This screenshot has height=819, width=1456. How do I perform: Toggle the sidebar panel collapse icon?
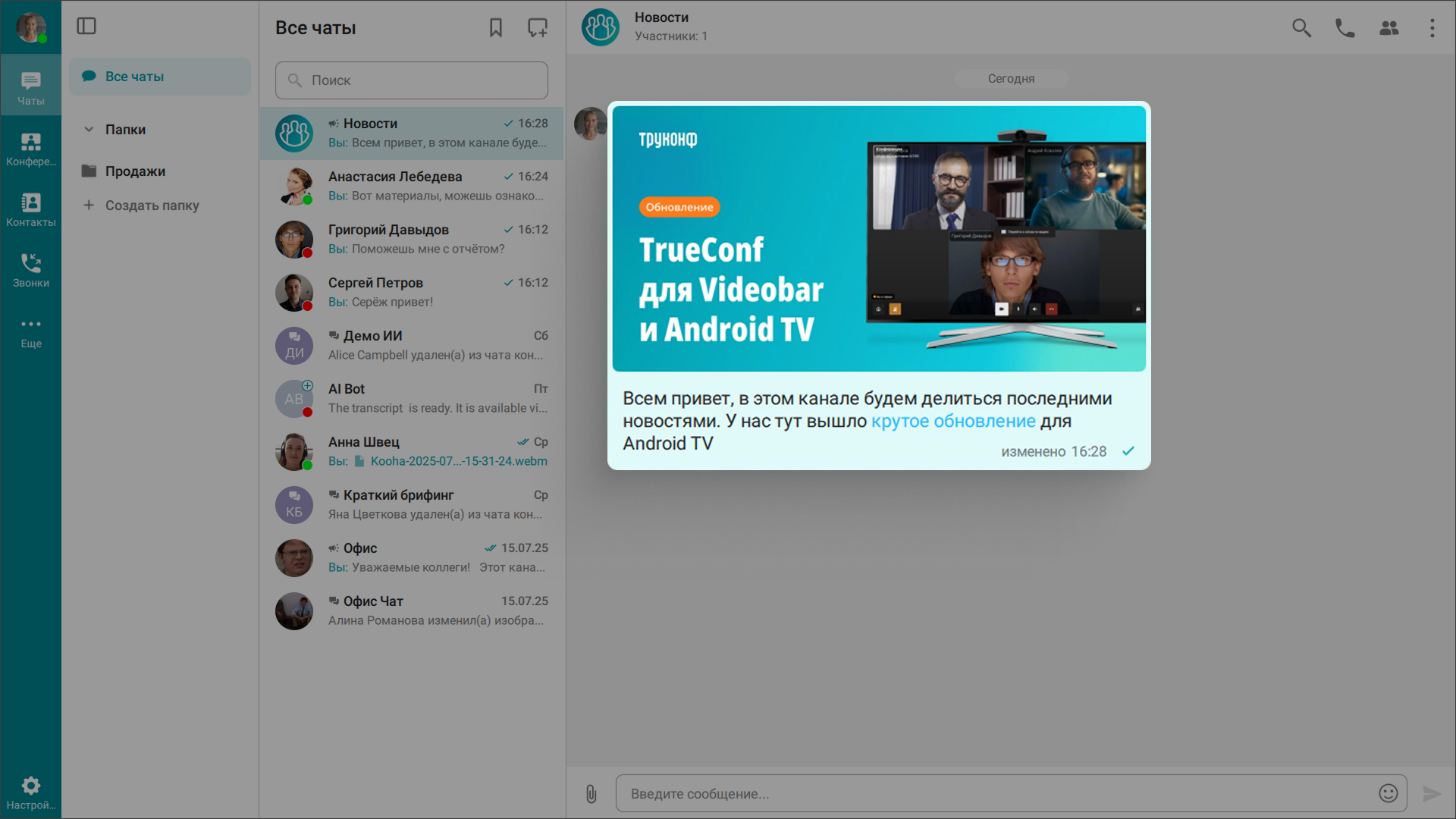(86, 27)
